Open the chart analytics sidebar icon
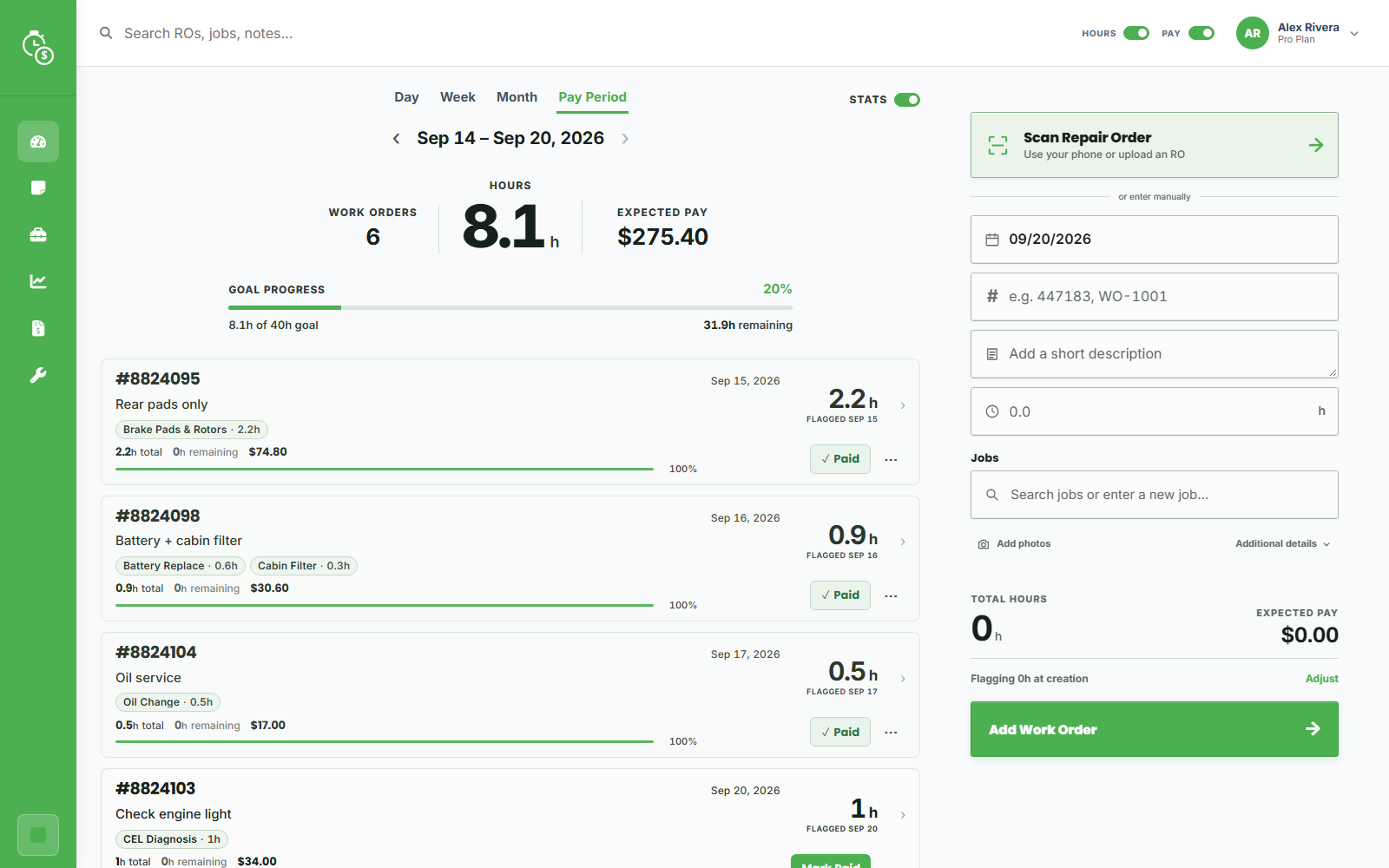1389x868 pixels. coord(38,281)
